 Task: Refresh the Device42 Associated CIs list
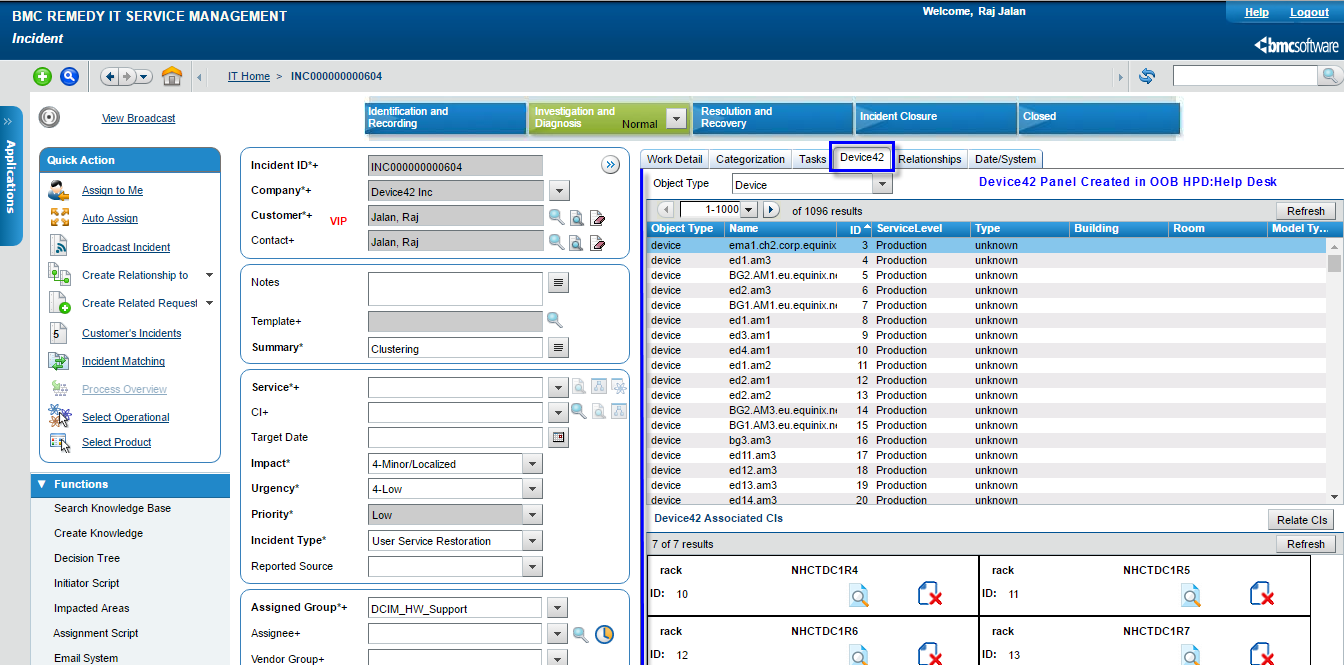click(x=1306, y=544)
